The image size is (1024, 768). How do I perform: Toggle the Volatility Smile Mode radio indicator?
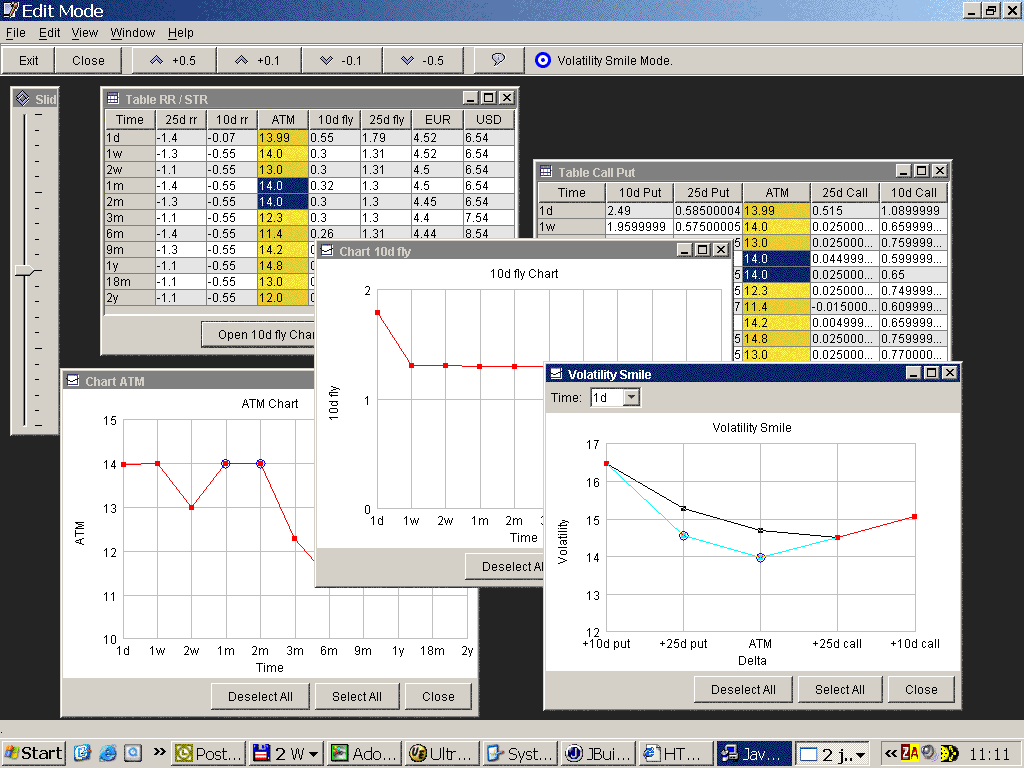[x=543, y=60]
